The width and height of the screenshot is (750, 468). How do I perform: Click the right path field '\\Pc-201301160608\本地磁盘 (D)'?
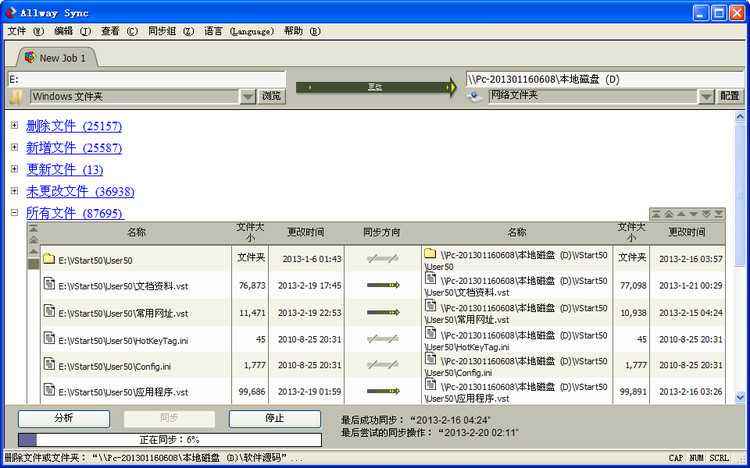click(x=605, y=79)
